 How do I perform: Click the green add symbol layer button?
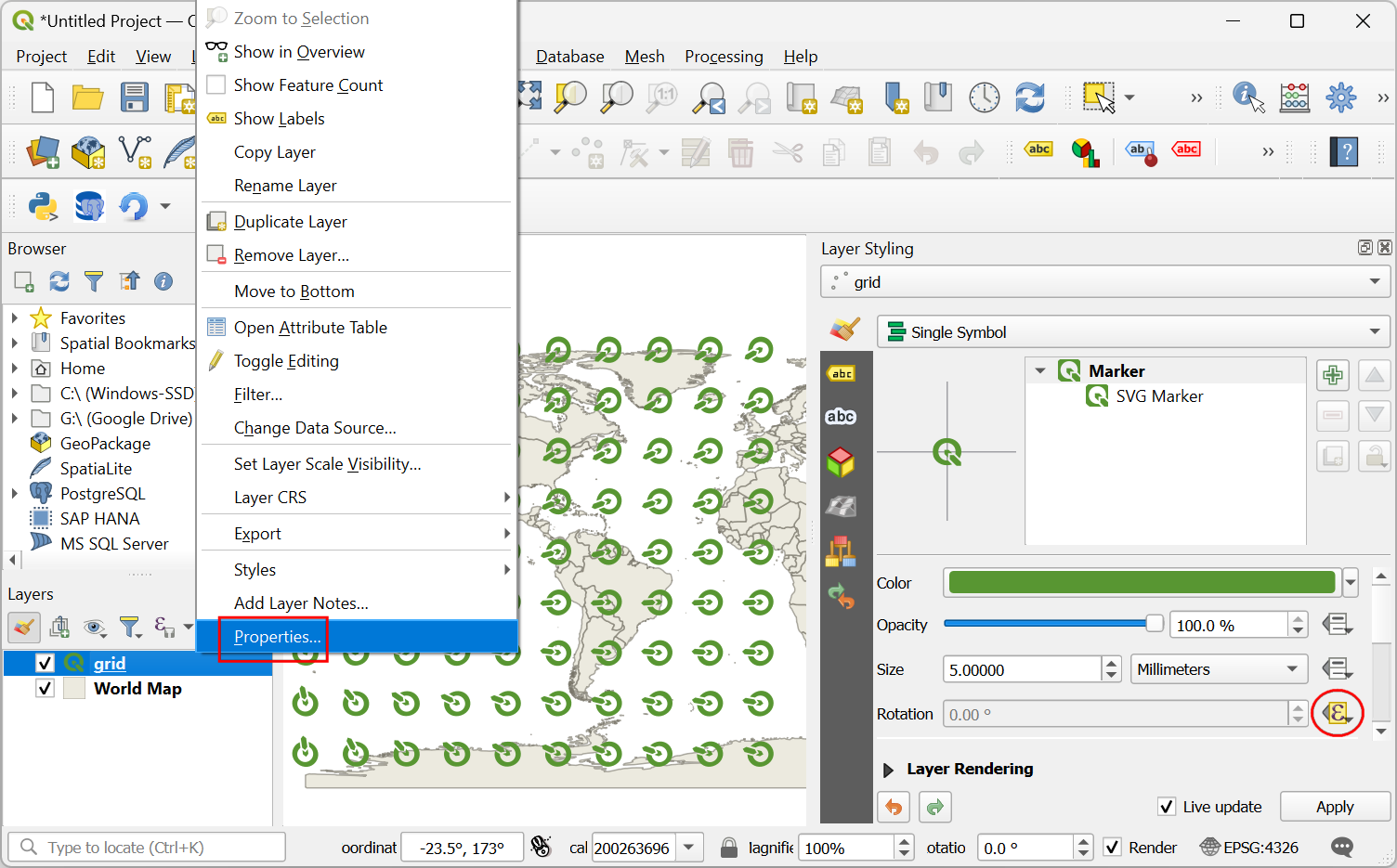point(1333,376)
